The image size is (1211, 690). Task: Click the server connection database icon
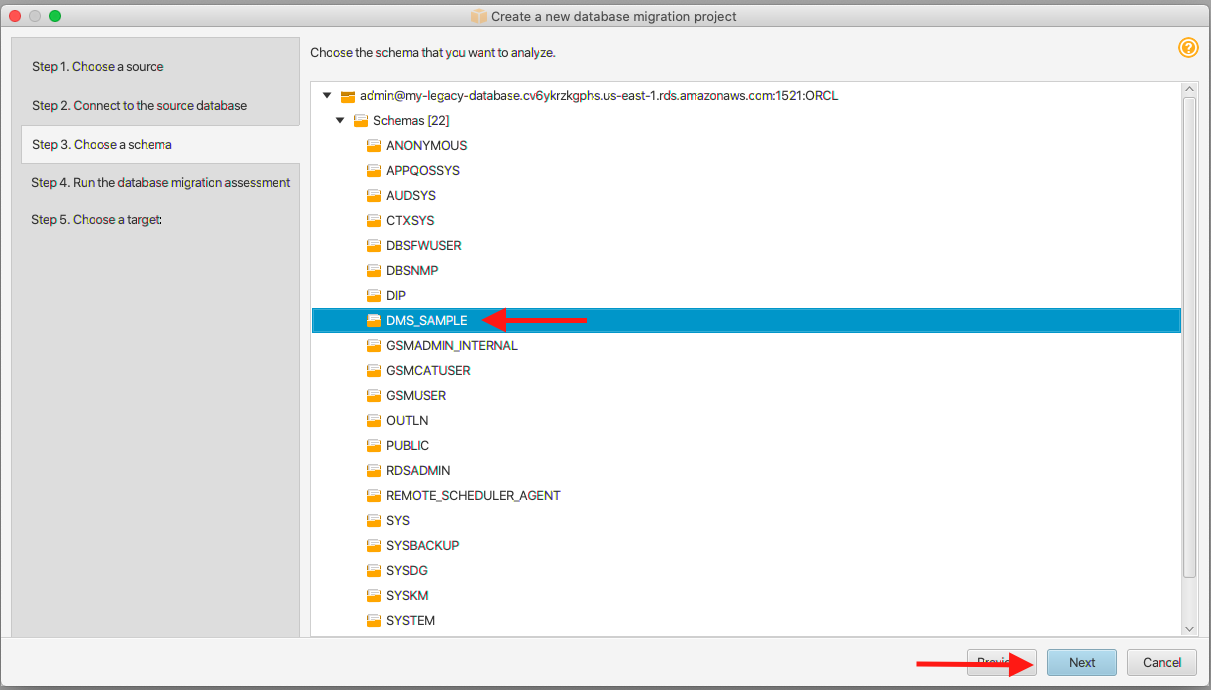[348, 96]
